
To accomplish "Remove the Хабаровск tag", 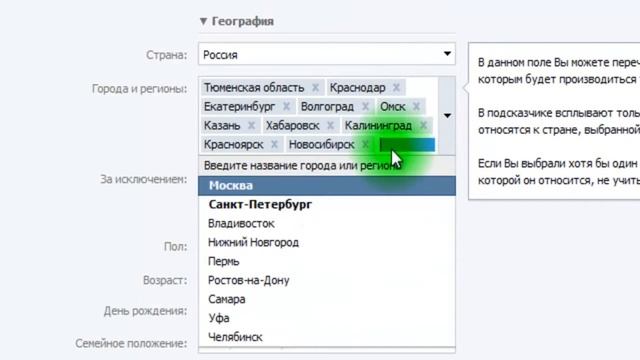I will [330, 126].
